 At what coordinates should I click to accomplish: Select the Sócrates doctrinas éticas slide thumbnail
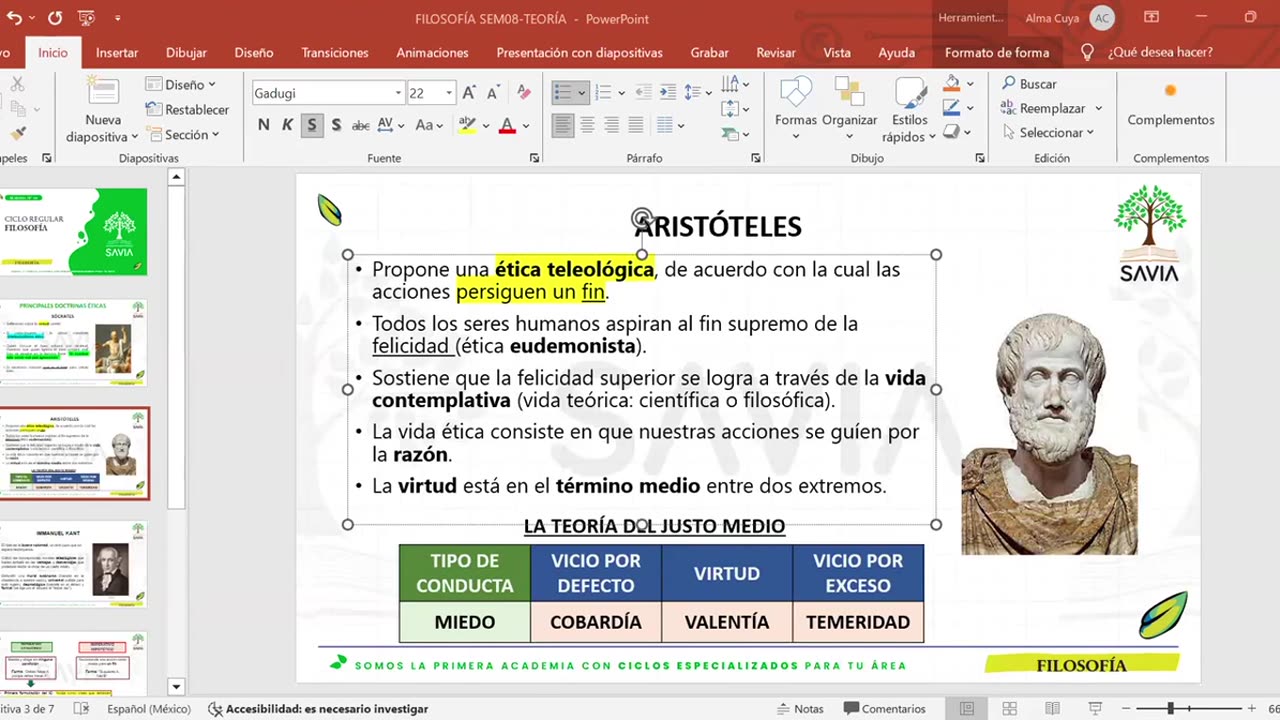pyautogui.click(x=75, y=342)
